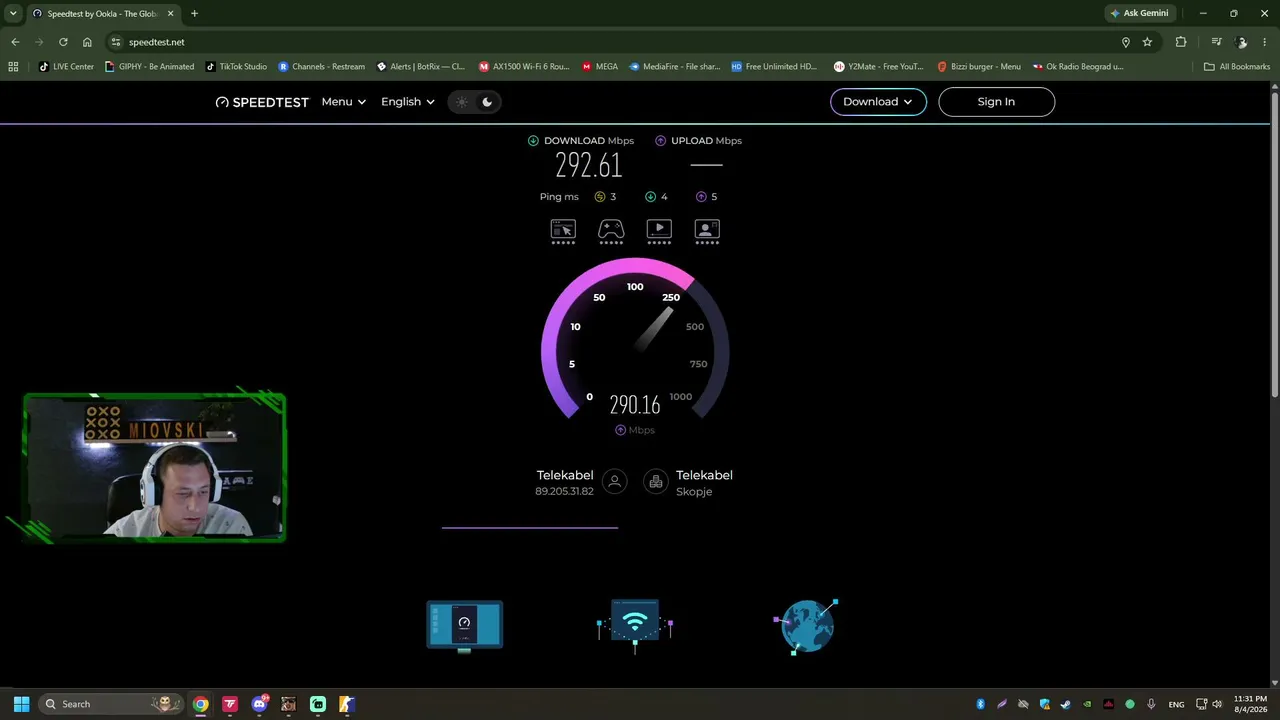Screen dimensions: 1280x720
Task: Click the ENG language indicator in tray
Action: click(1176, 704)
